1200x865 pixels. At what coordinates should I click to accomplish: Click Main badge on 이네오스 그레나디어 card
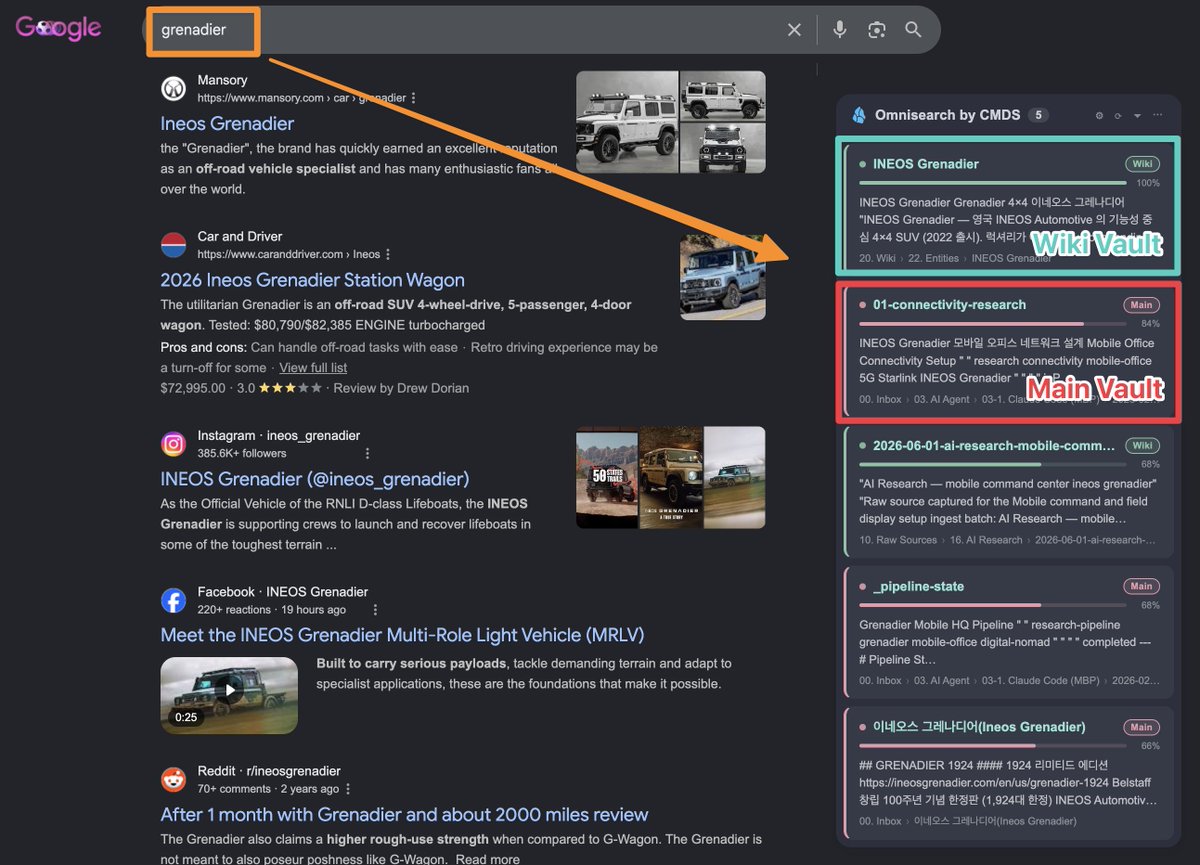point(1141,727)
